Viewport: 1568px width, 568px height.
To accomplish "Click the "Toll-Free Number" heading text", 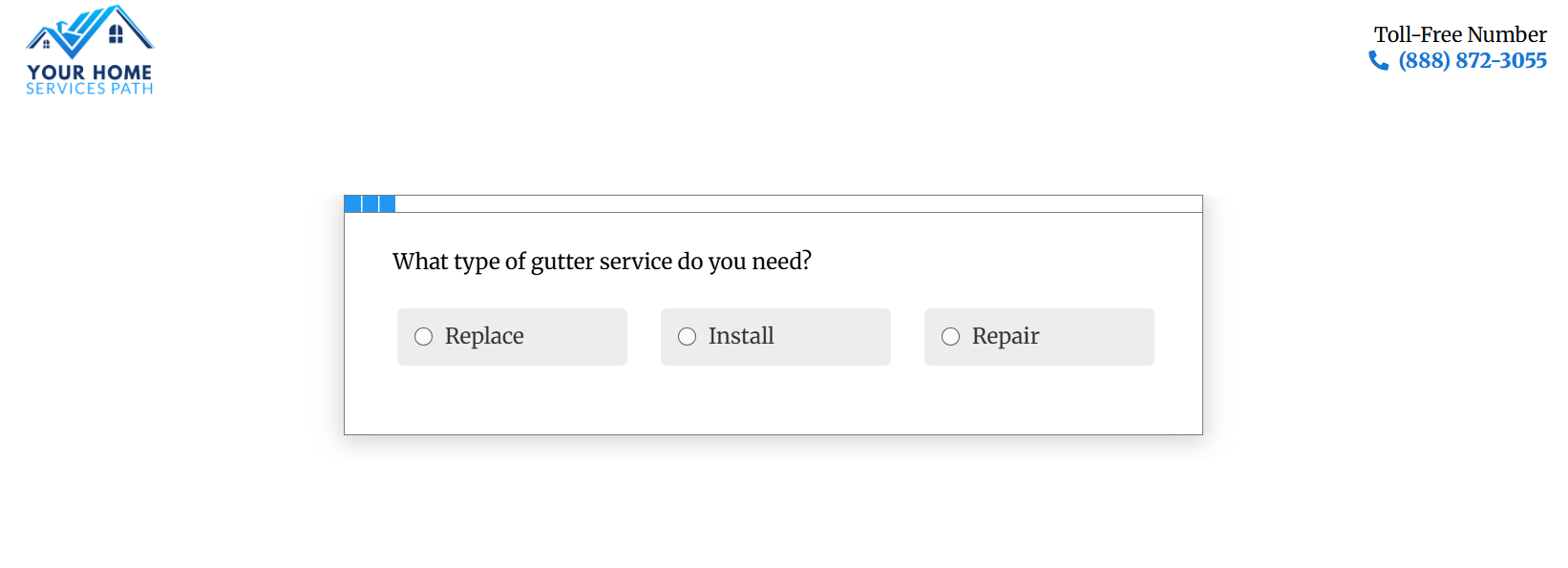I will pyautogui.click(x=1460, y=35).
